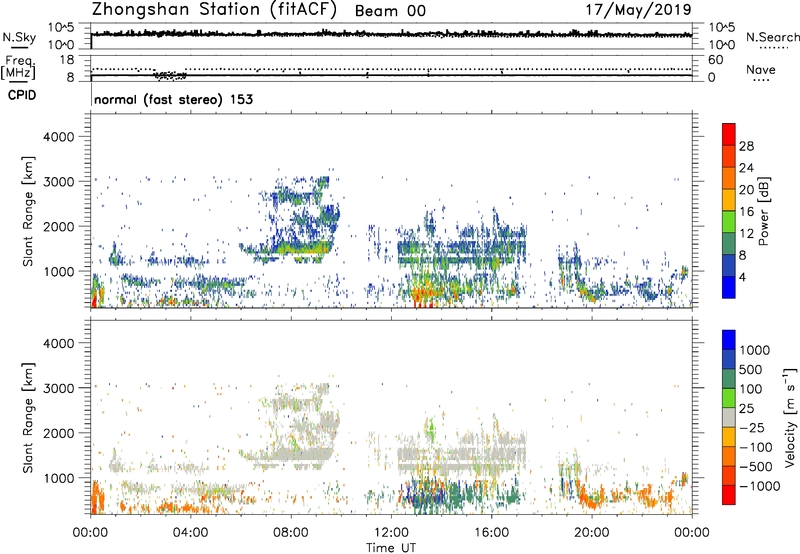
Task: Click the '500' positive velocity scale value
Action: coord(751,369)
